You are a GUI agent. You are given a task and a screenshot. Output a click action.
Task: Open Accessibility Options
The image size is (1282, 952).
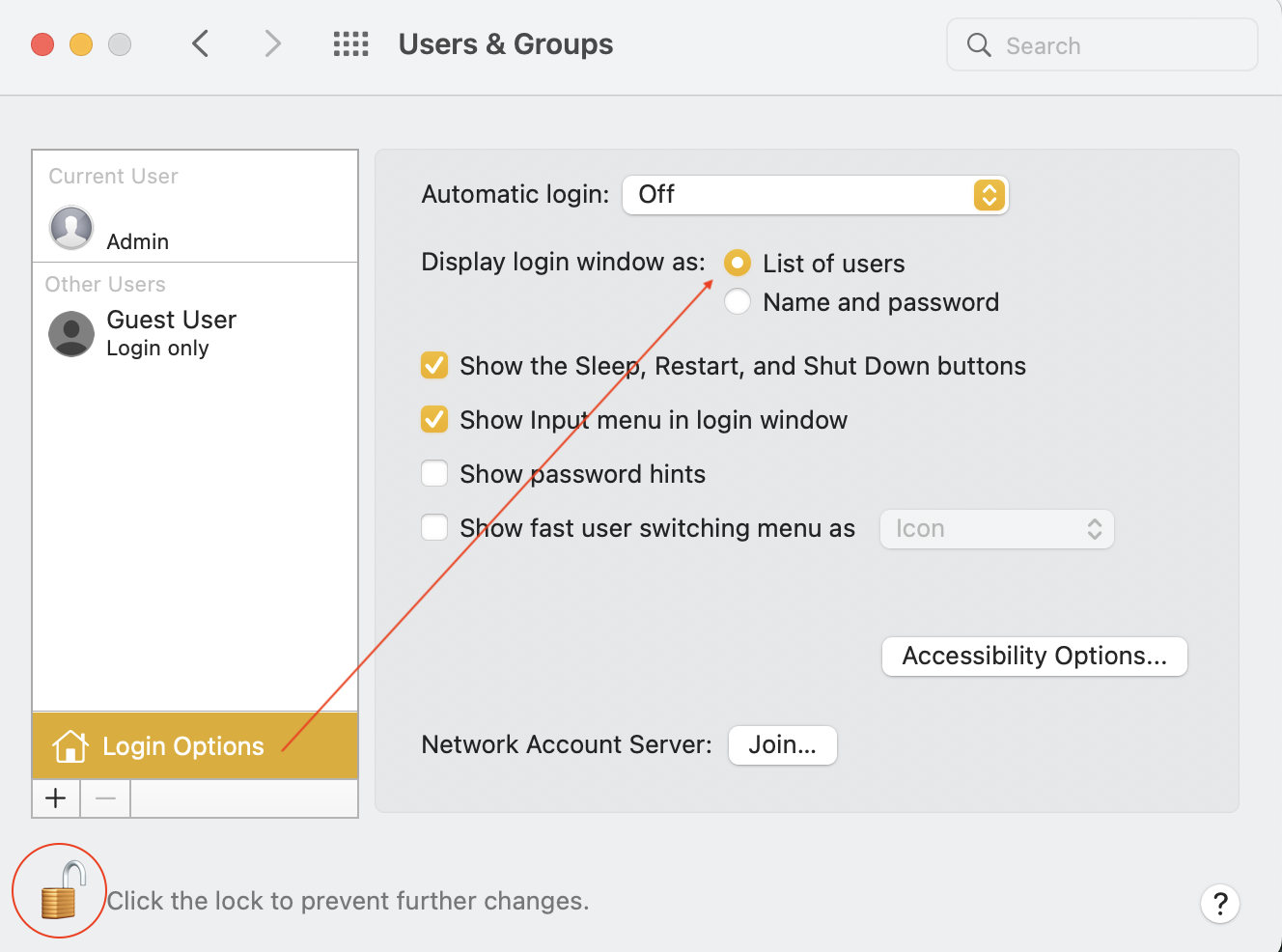pos(1035,657)
